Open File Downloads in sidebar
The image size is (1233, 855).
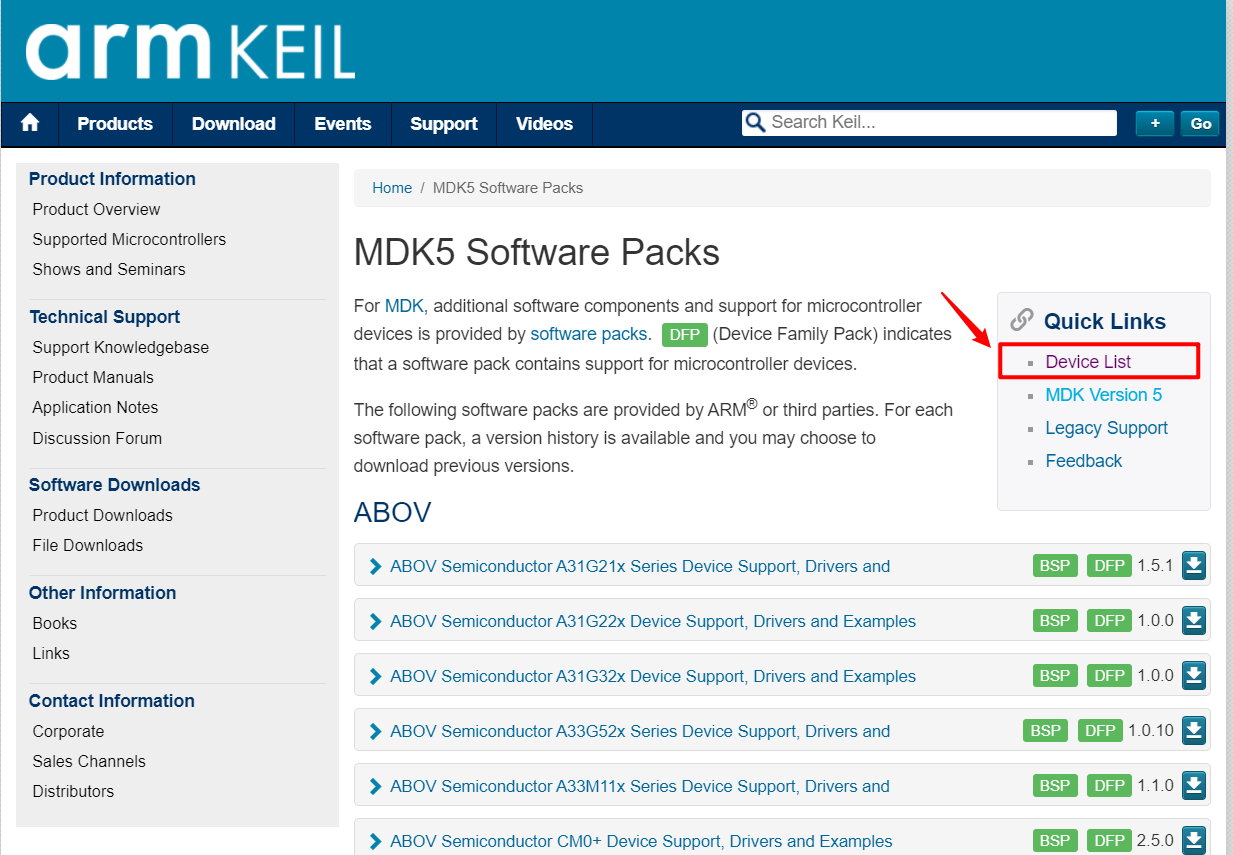click(x=88, y=545)
